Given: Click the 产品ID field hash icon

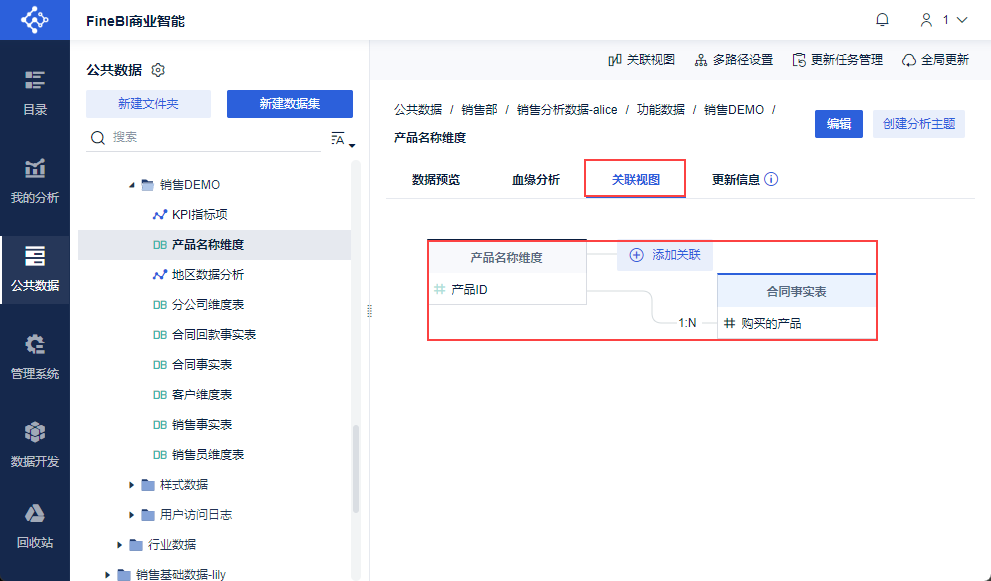Looking at the screenshot, I should (x=440, y=290).
